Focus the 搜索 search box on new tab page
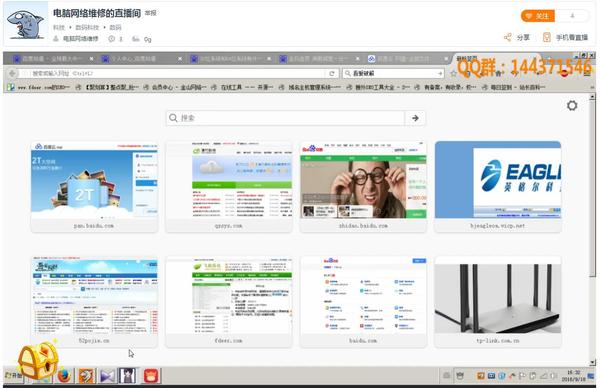This screenshot has height=388, width=600. click(286, 118)
